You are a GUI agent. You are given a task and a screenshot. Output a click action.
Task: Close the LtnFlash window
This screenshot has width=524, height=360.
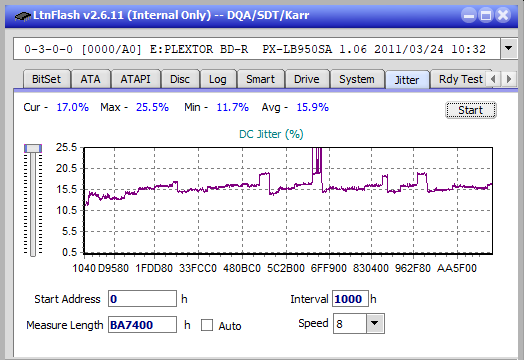pos(503,15)
